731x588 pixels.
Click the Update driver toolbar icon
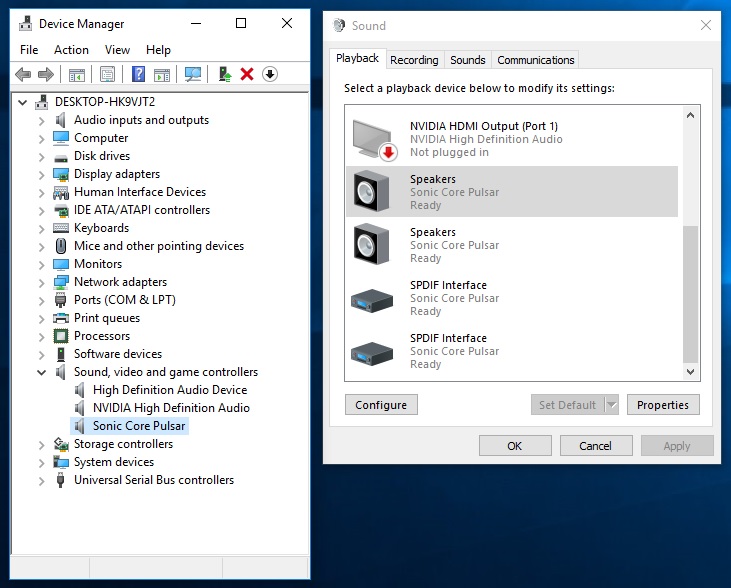tap(225, 74)
